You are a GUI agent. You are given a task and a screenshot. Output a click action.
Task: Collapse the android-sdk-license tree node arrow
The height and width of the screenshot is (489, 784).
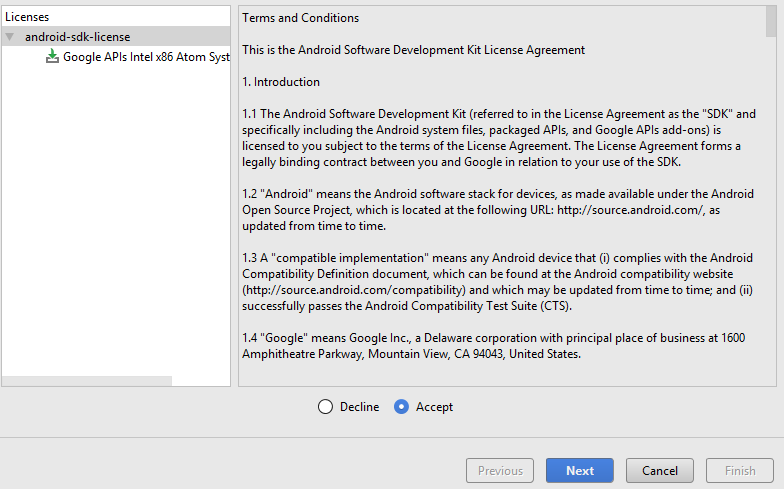click(x=10, y=37)
